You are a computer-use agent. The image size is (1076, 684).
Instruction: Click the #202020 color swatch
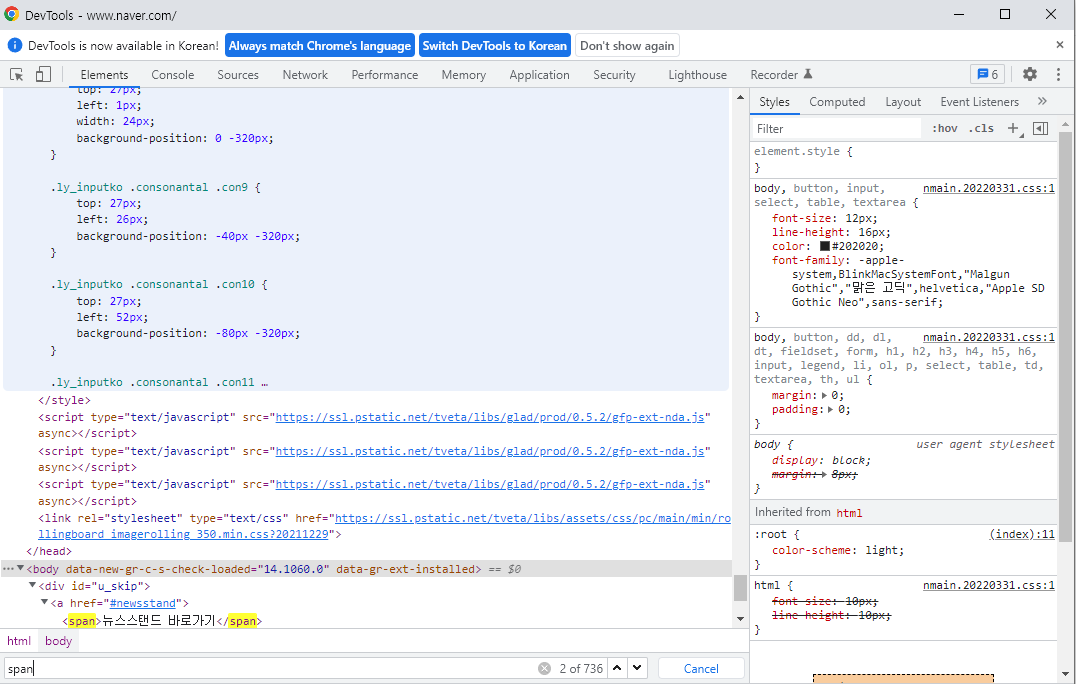click(826, 246)
